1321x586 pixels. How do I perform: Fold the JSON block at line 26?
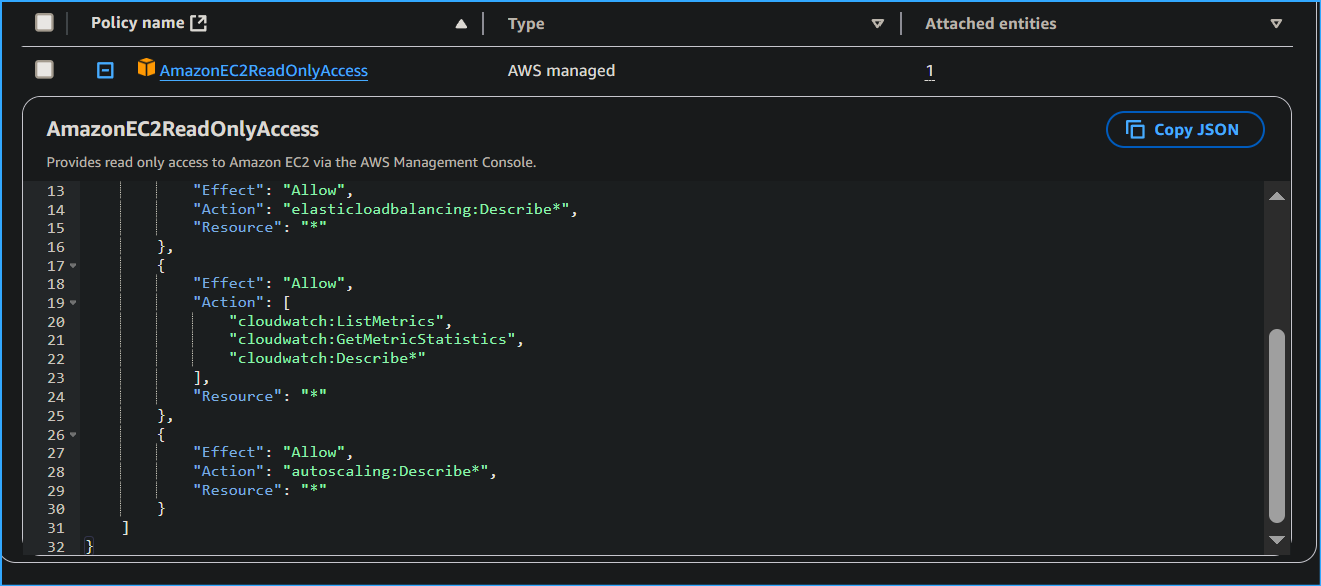[x=74, y=435]
